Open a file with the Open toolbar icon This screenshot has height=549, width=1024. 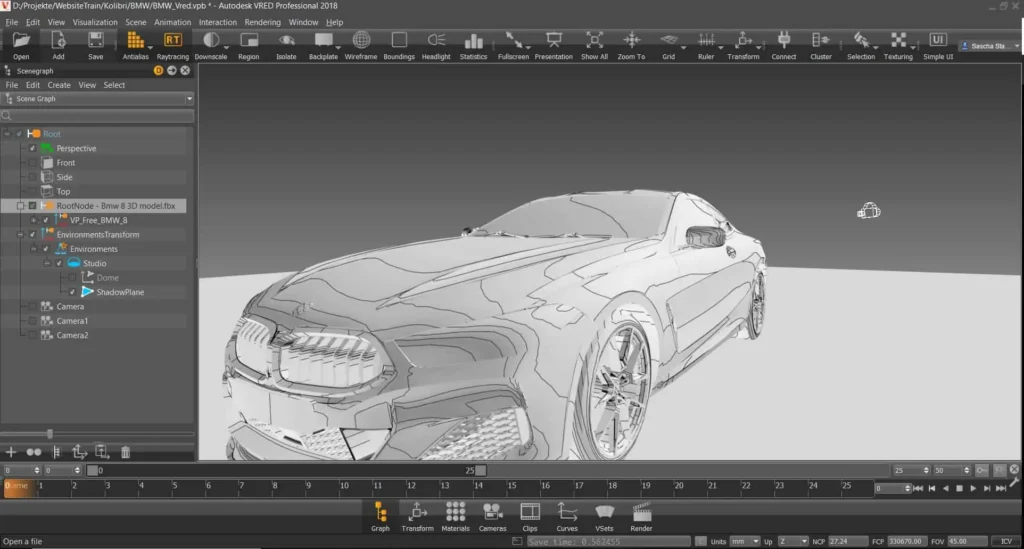coord(21,41)
